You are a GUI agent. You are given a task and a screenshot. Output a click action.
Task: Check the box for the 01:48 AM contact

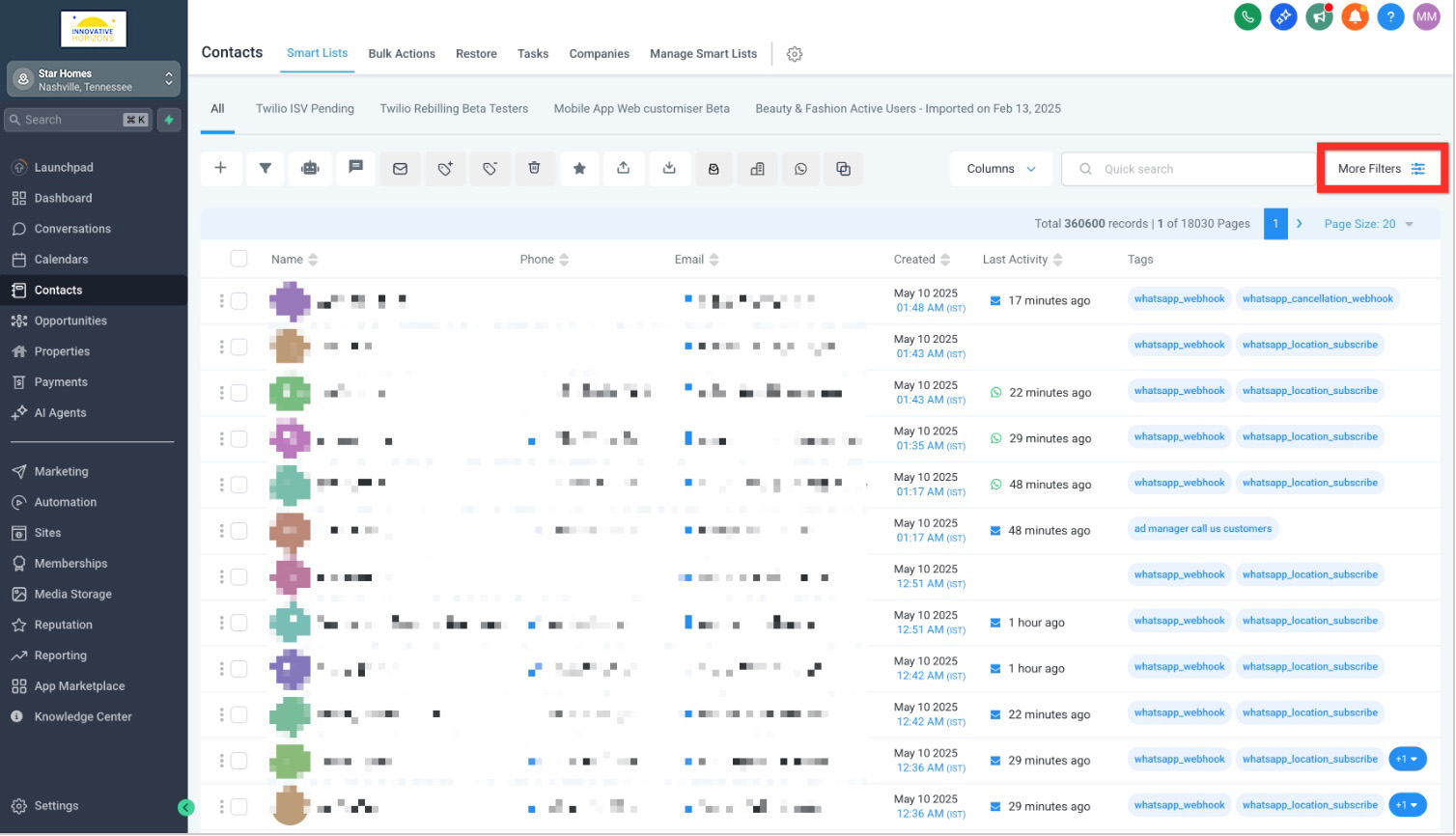click(x=238, y=301)
